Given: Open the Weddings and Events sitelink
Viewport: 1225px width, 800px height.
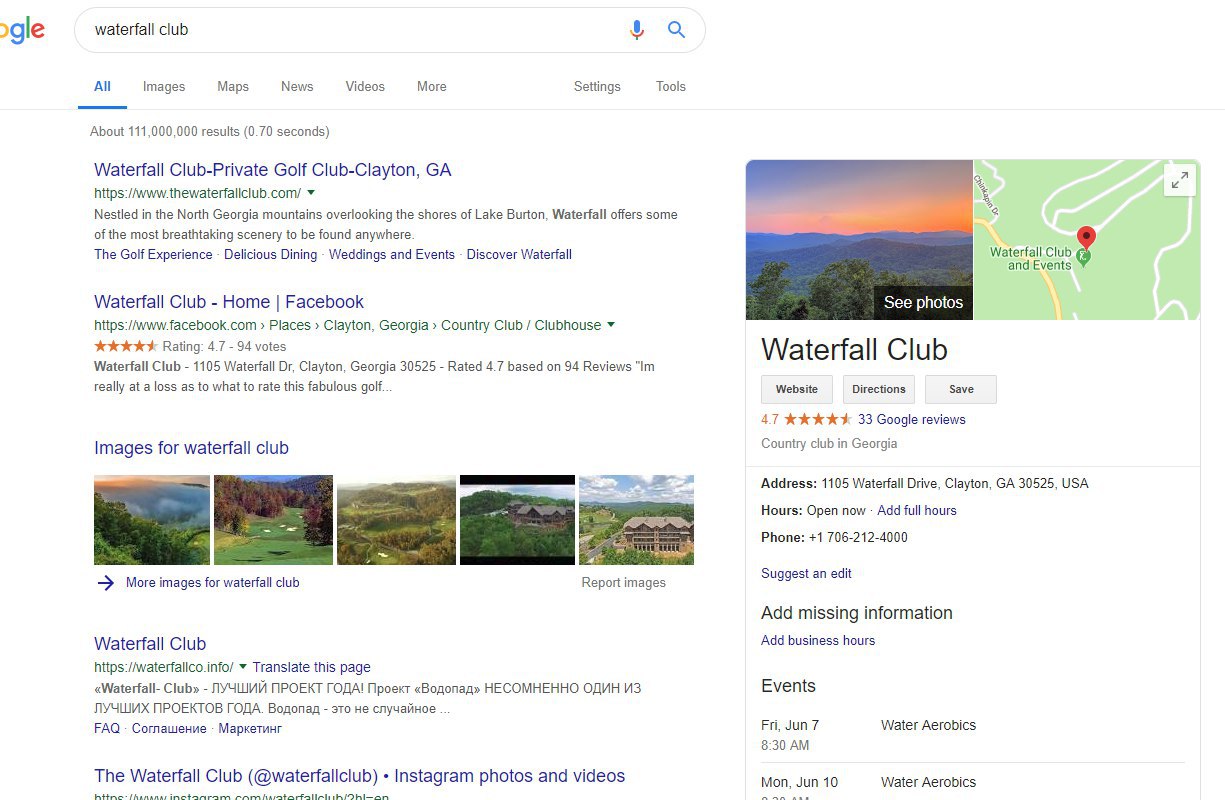Looking at the screenshot, I should point(392,255).
